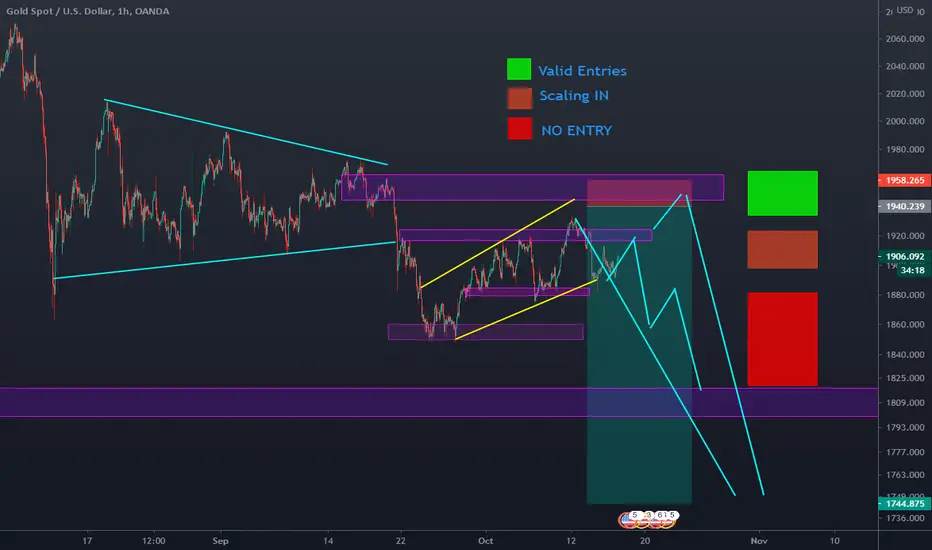Click the red 1958.265 stop price label
Viewport: 932px width, 550px height.
905,180
